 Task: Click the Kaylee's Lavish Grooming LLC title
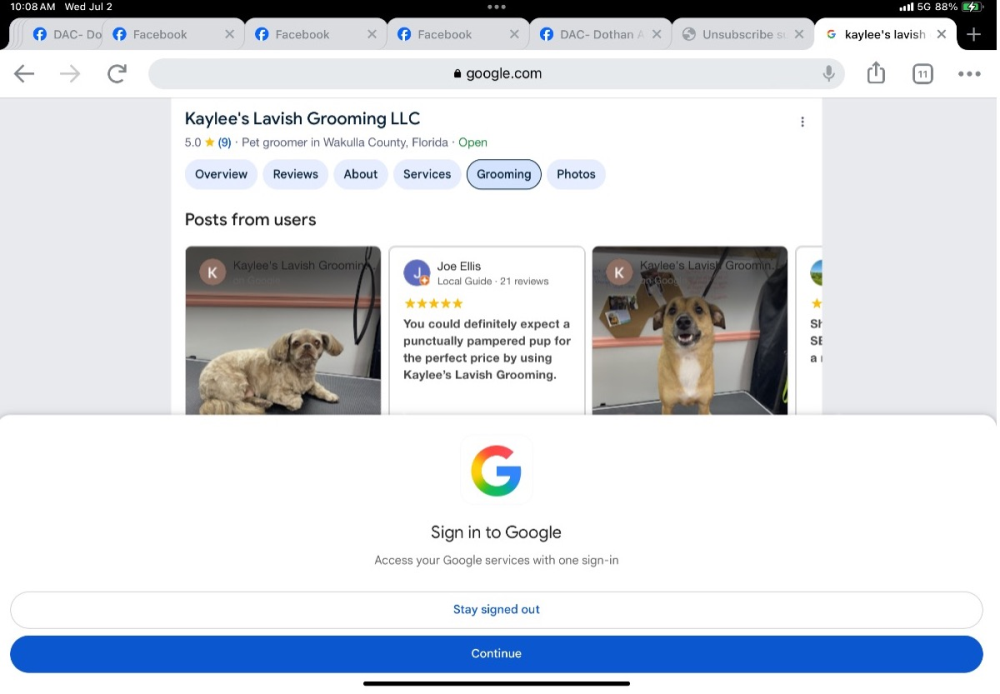pos(302,119)
